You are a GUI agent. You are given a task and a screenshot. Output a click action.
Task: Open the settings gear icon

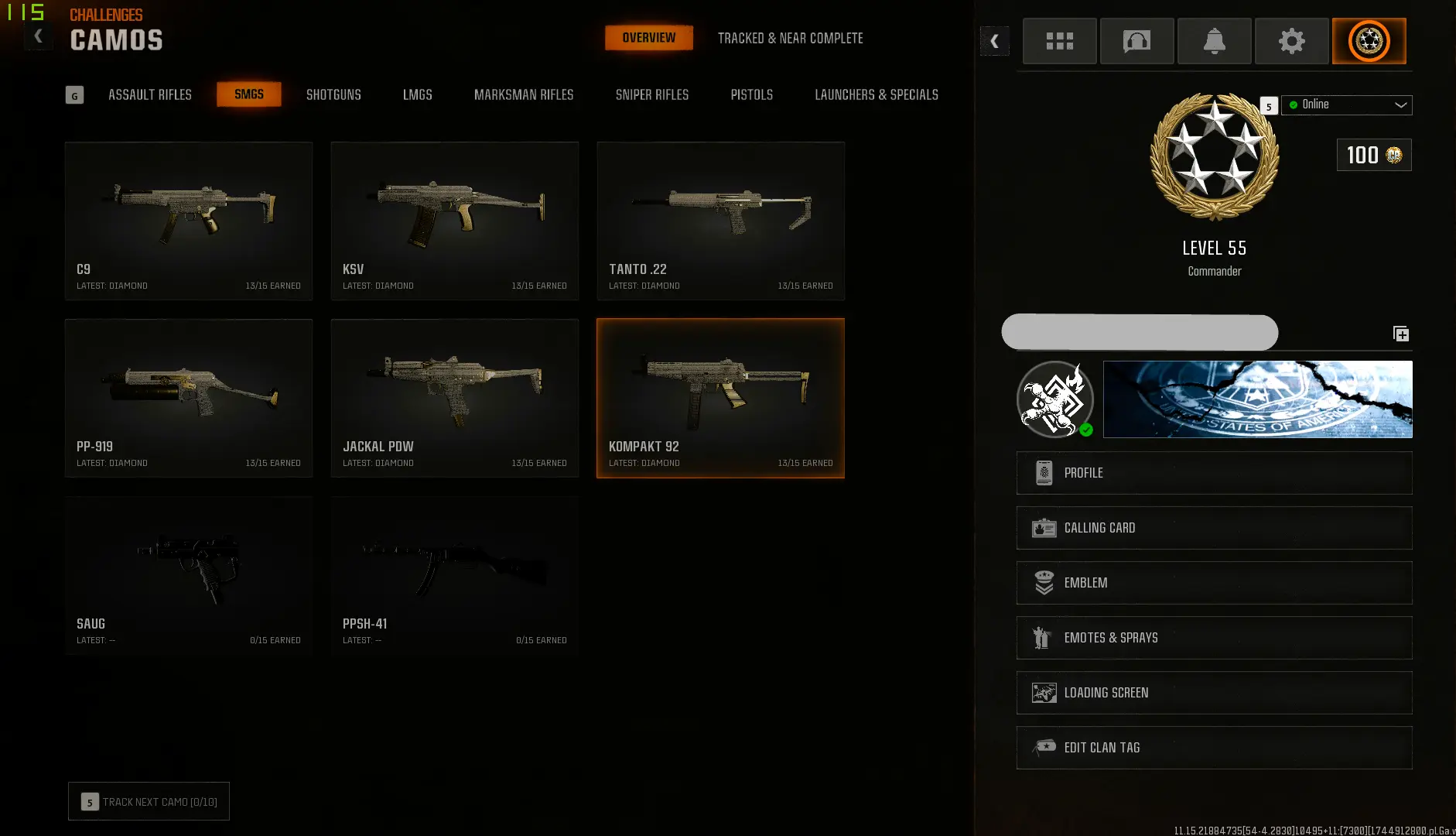[x=1291, y=41]
